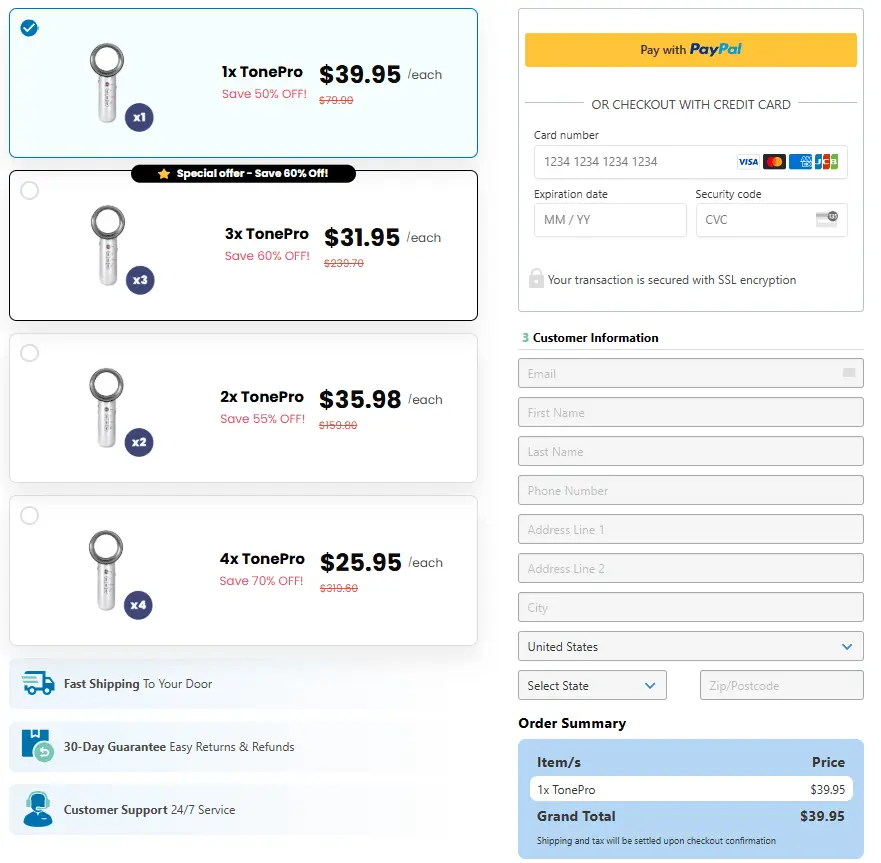Viewport: 881px width, 863px height.
Task: Expand the state selector chevron
Action: point(652,685)
